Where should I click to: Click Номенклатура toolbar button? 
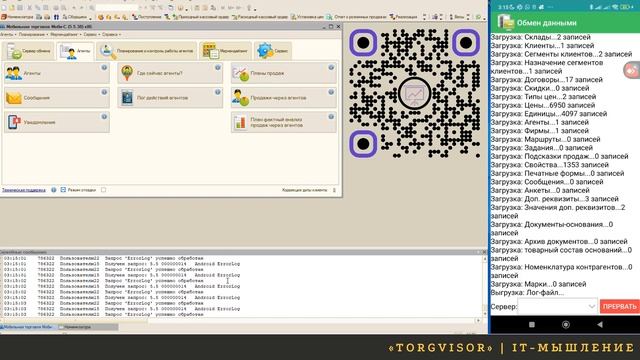pyautogui.click(x=17, y=17)
